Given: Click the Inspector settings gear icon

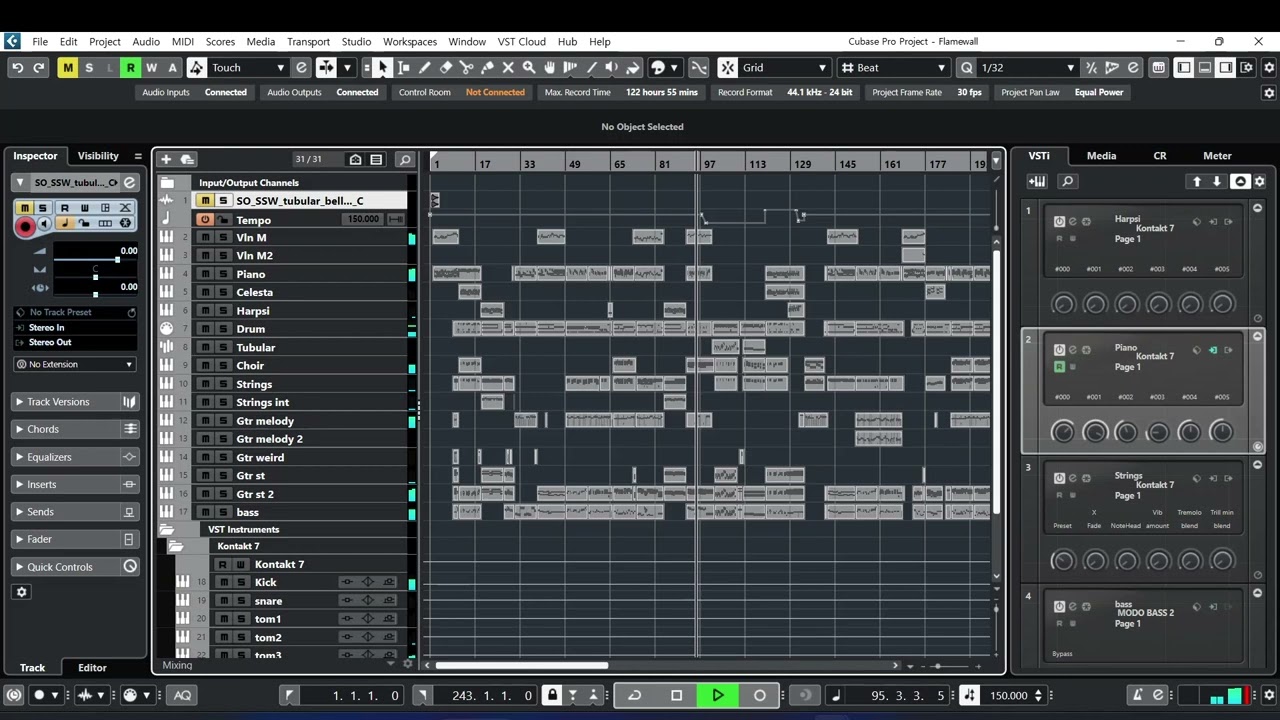Looking at the screenshot, I should pyautogui.click(x=21, y=592).
